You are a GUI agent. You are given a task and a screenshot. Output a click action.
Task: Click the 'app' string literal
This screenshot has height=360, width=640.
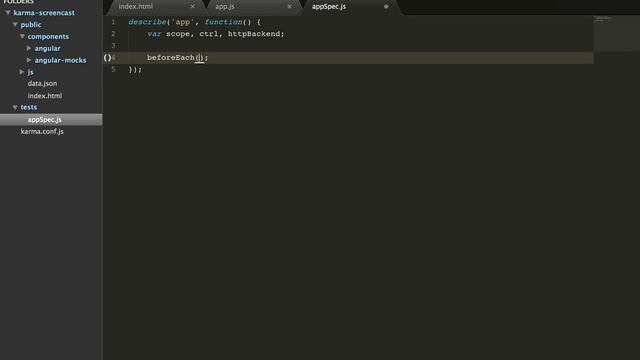click(x=183, y=22)
